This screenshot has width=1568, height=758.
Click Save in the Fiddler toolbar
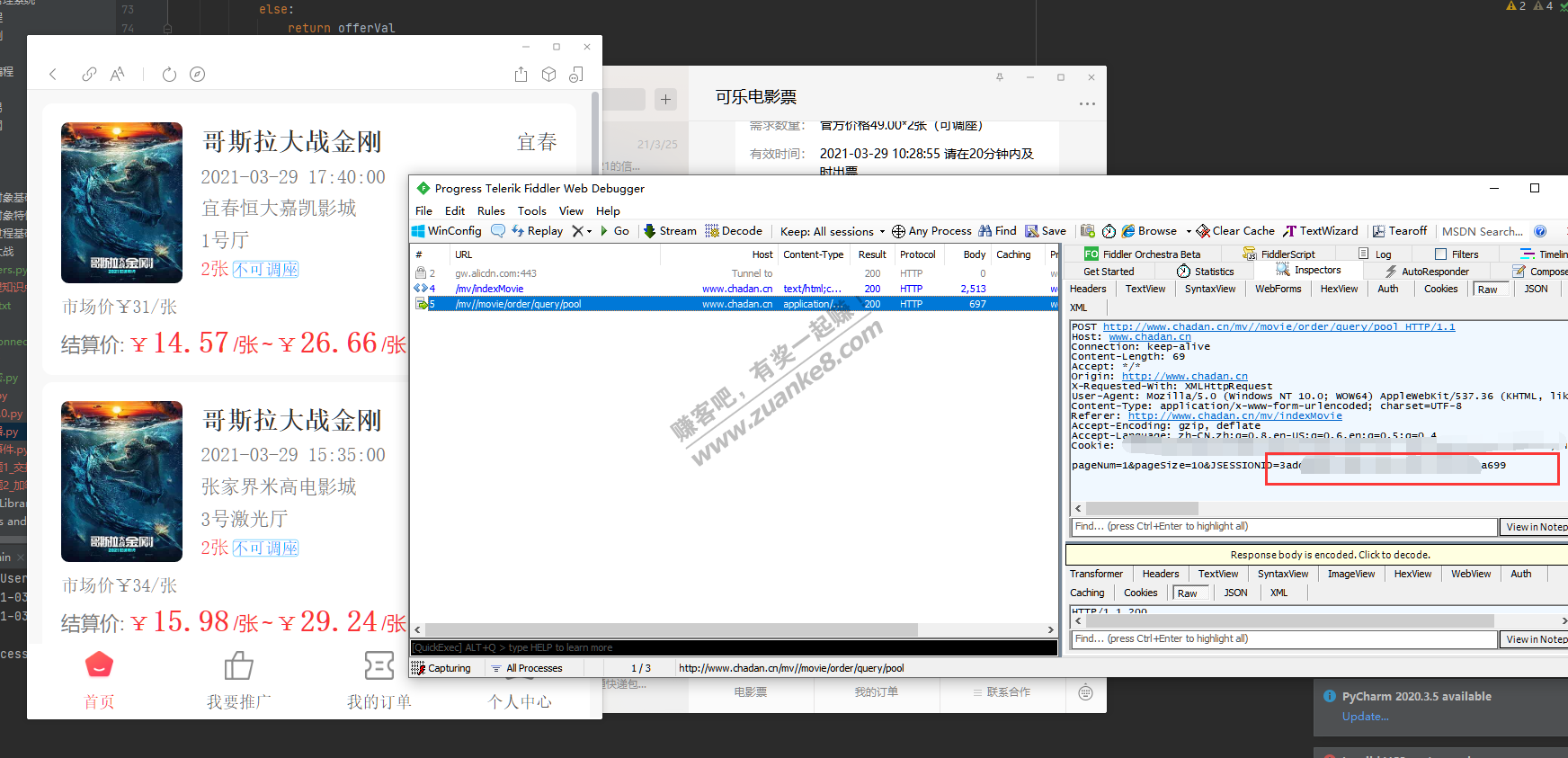1046,231
